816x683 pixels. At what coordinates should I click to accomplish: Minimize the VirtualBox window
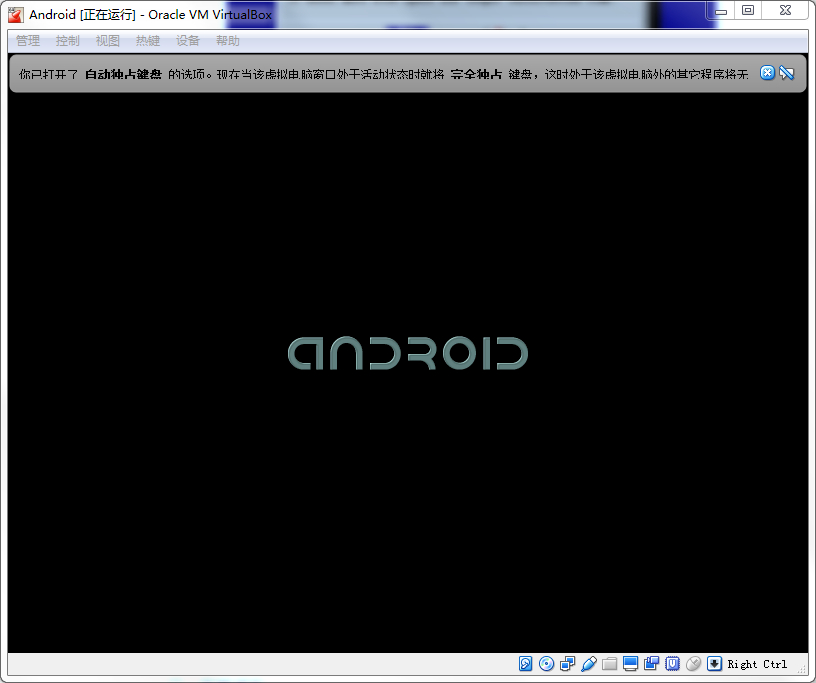coord(721,11)
